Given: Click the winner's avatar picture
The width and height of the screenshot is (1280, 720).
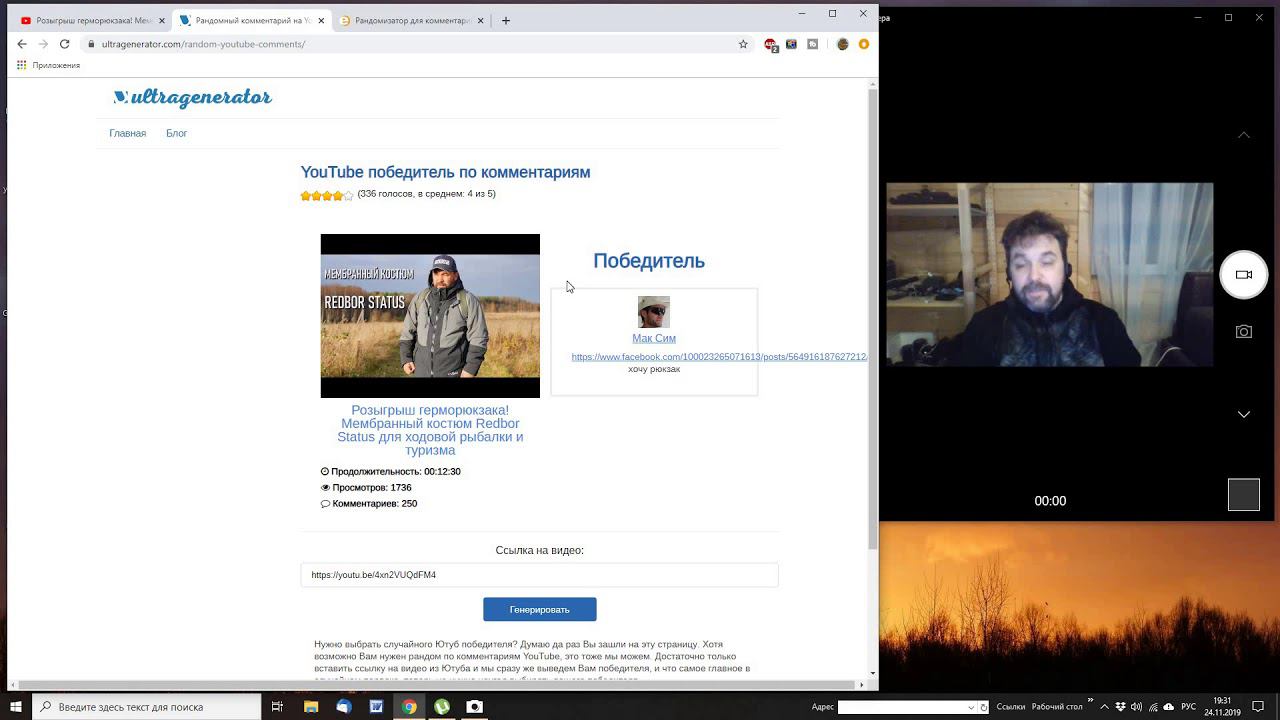Looking at the screenshot, I should tap(654, 312).
